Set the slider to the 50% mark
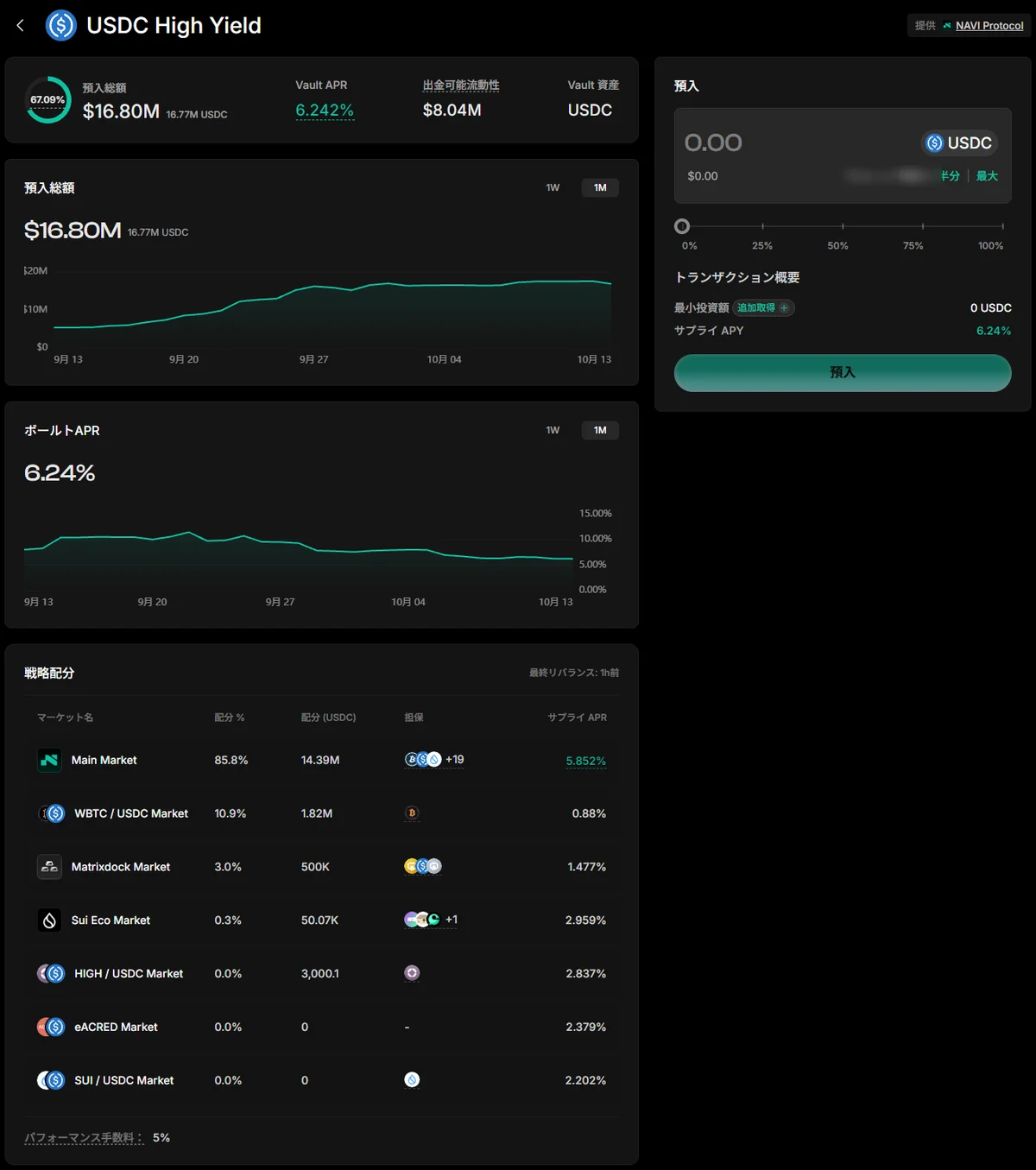 pos(843,226)
